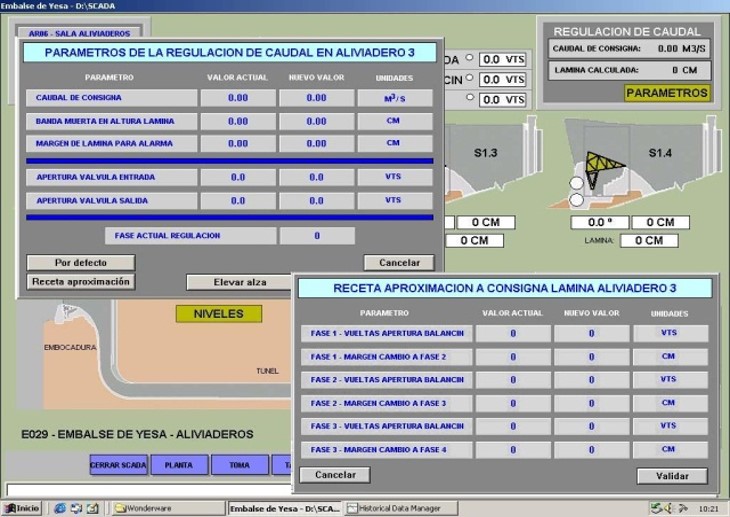Click the AR06 - SALA ALIVIADEROS header button
The image size is (730, 517).
tap(80, 33)
